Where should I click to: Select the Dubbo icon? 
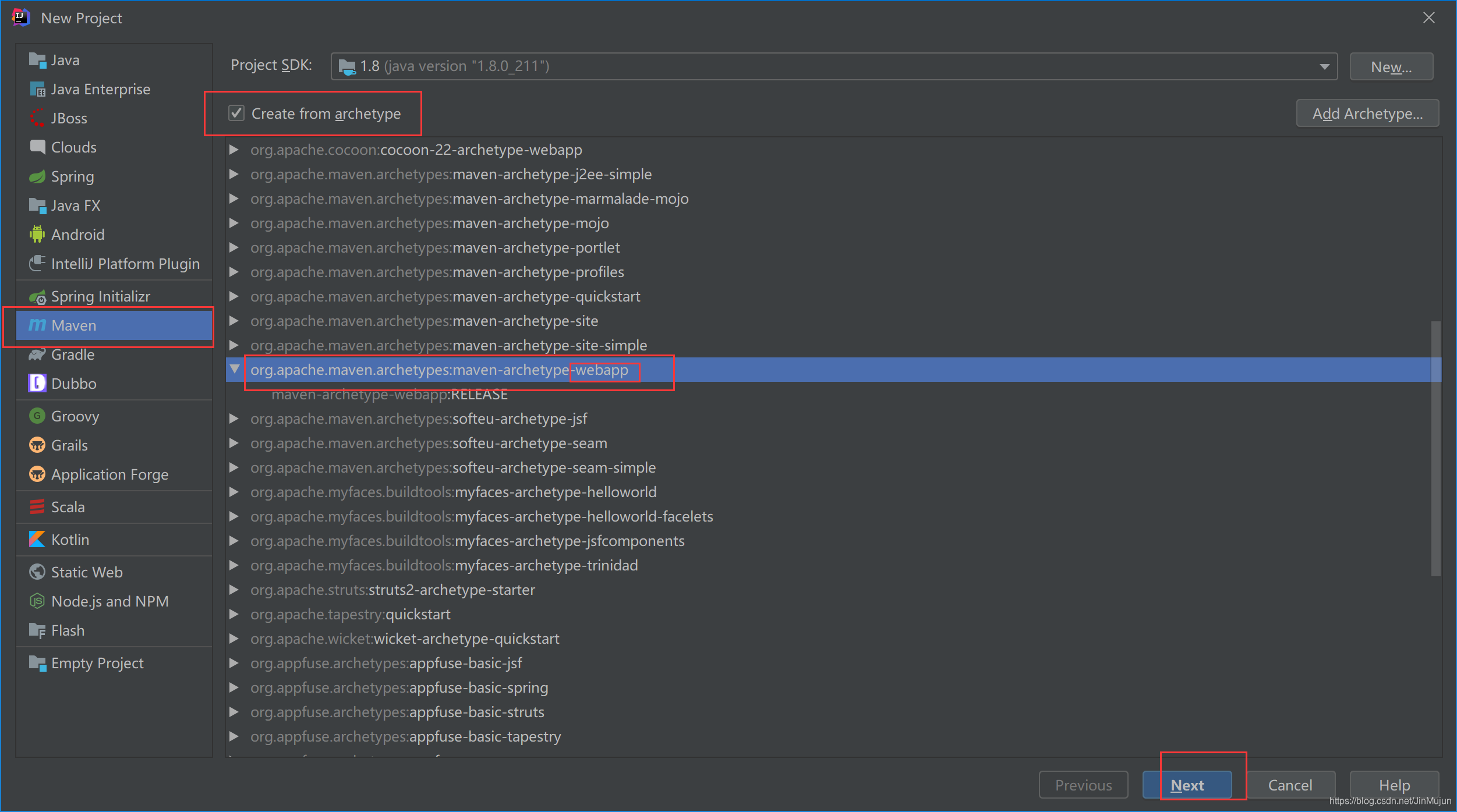tap(37, 384)
